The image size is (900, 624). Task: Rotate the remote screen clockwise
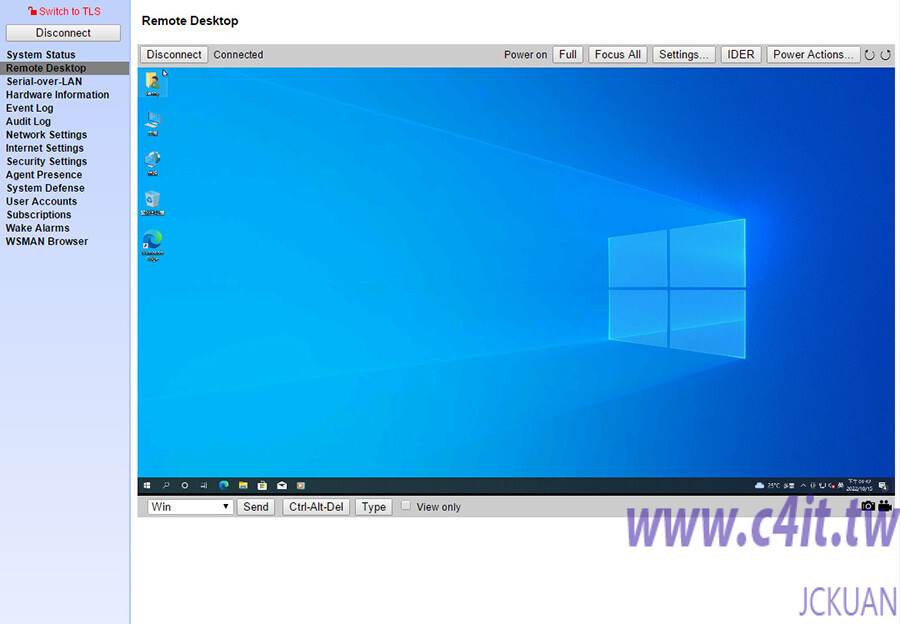886,55
